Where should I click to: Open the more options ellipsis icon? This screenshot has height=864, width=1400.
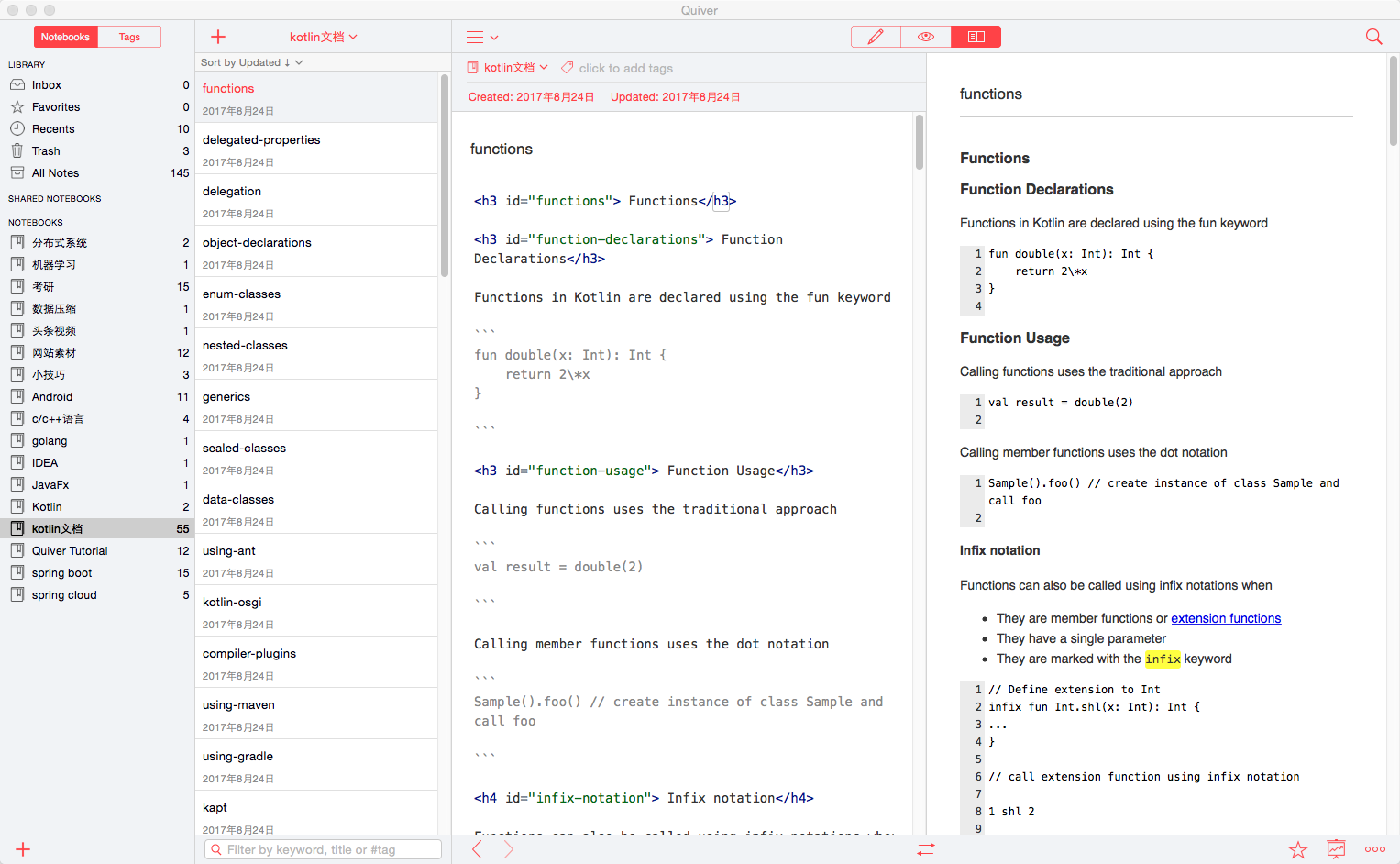coord(1375,849)
